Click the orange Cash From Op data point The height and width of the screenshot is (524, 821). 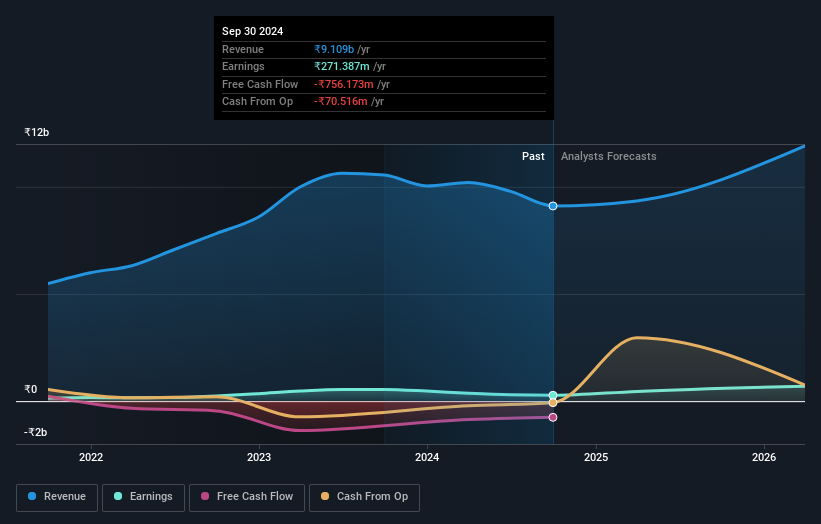[553, 403]
